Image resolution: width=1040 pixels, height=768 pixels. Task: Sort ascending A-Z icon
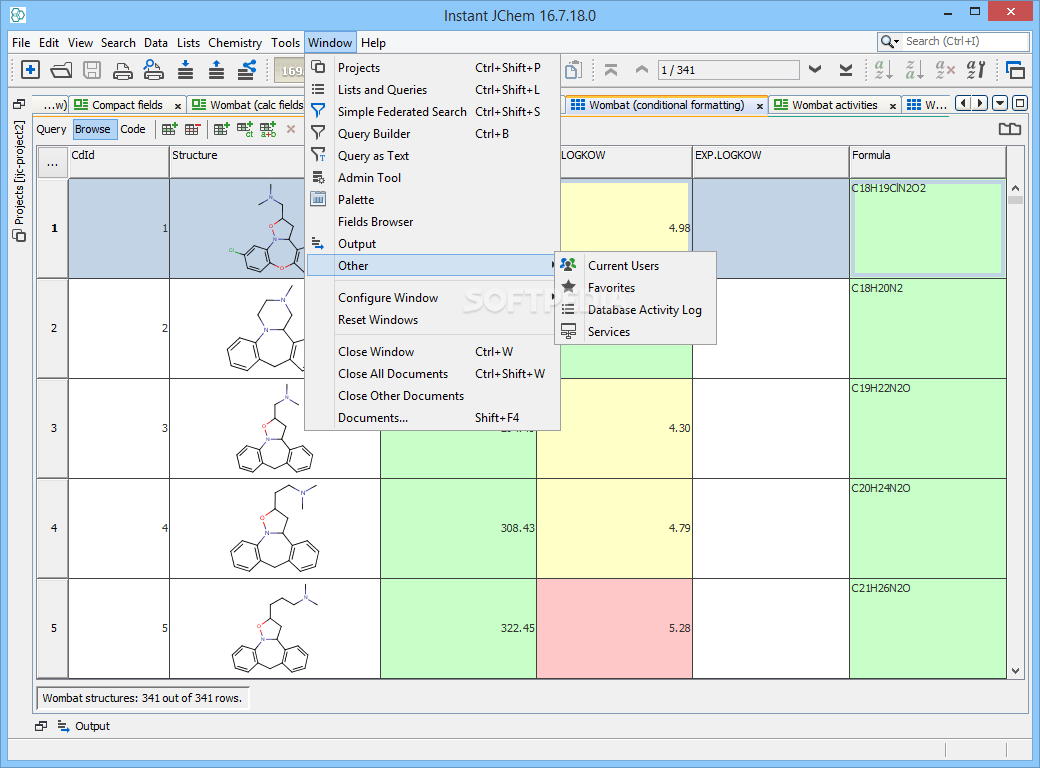[883, 70]
